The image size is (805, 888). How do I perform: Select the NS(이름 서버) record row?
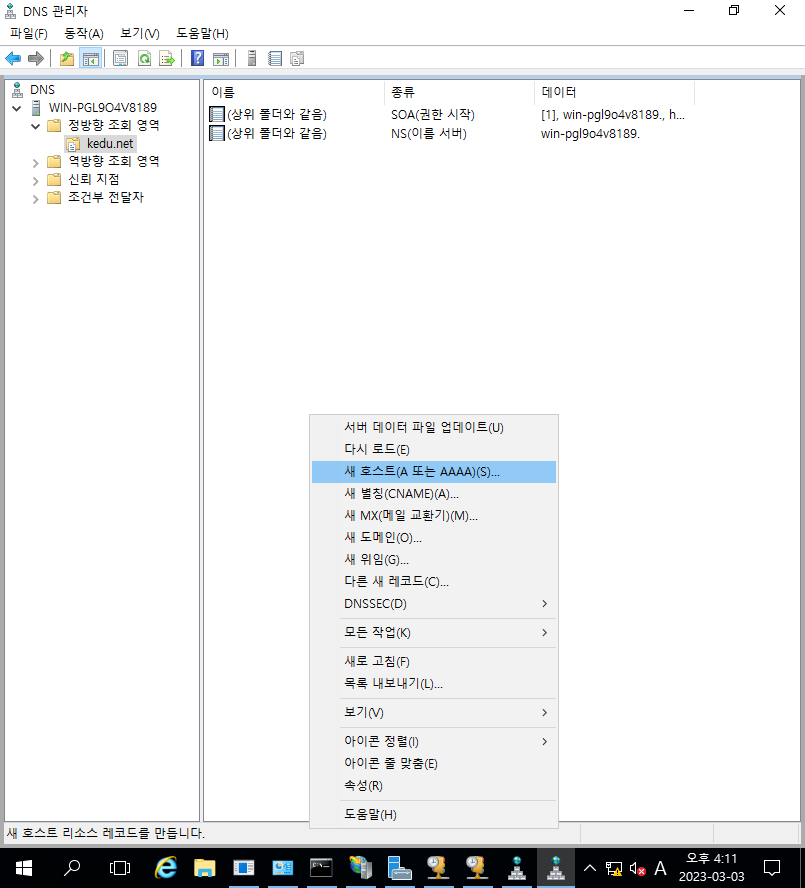[x=448, y=134]
